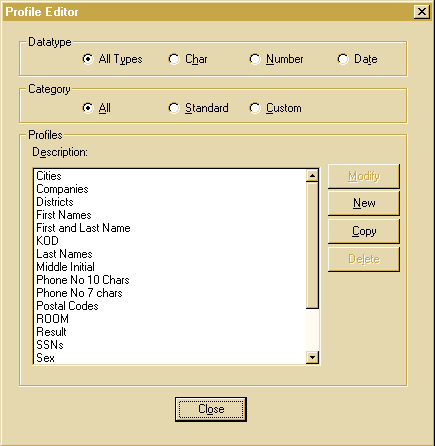Select the Last Names profile
435x446 pixels.
coord(170,254)
